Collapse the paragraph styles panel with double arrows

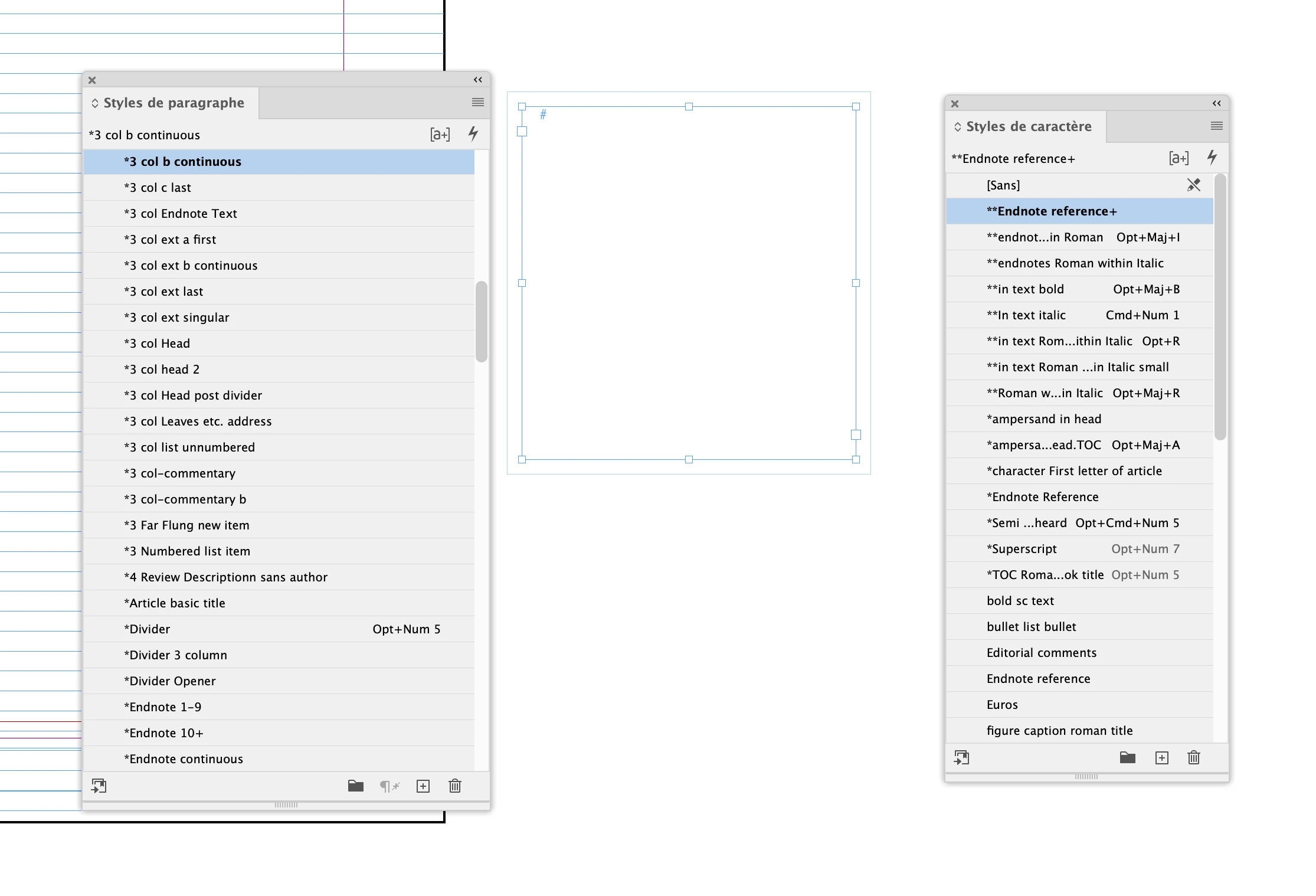point(478,80)
